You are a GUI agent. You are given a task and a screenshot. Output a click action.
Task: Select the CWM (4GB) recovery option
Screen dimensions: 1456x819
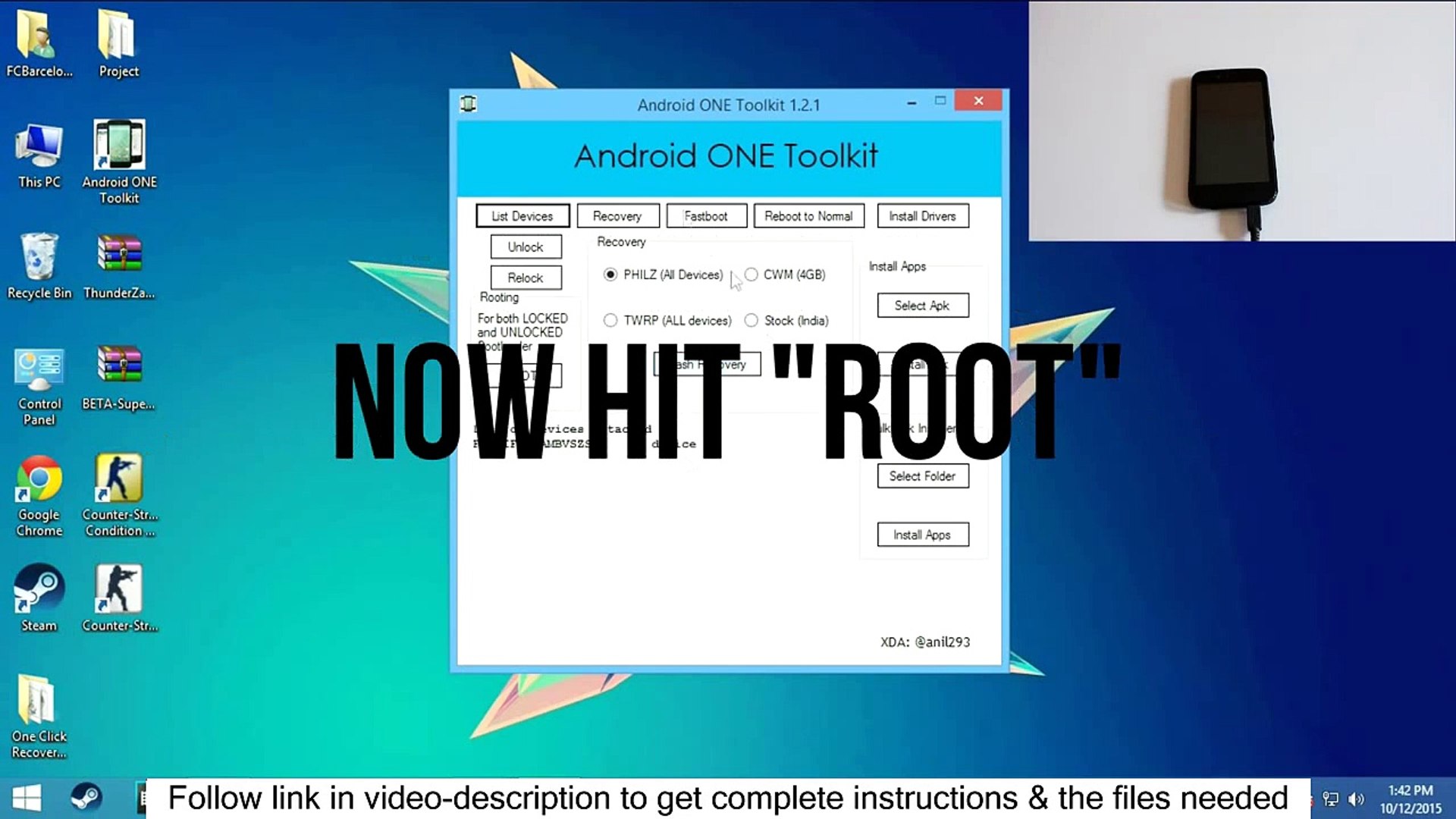(751, 275)
